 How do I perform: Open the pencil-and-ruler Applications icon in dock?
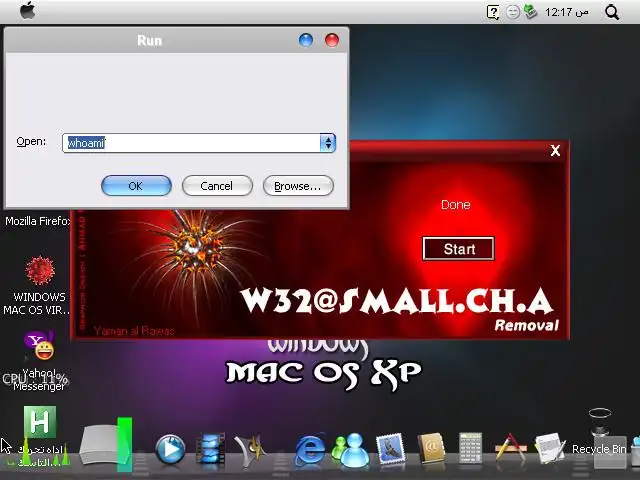click(510, 448)
